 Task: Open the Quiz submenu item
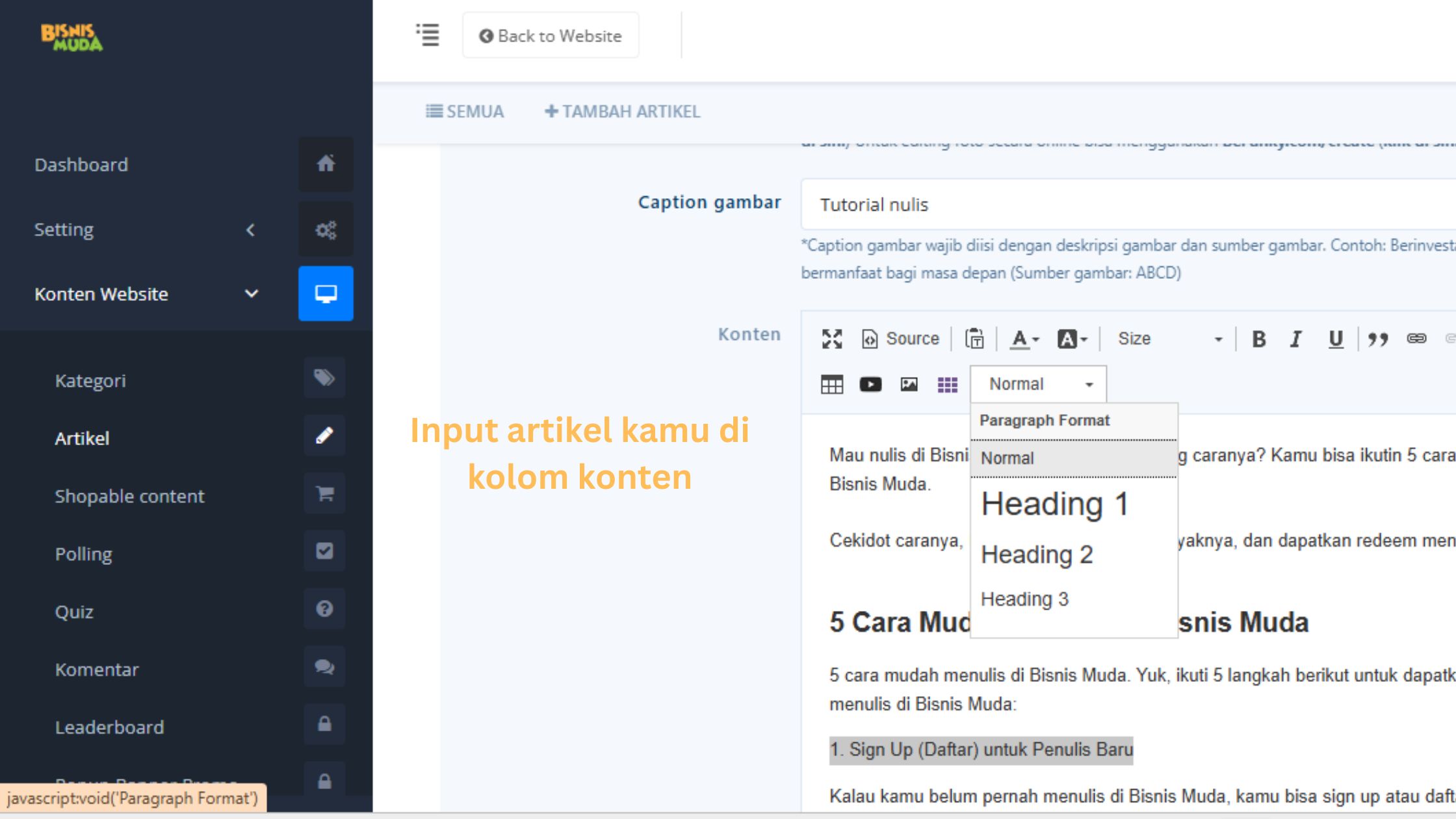click(74, 612)
